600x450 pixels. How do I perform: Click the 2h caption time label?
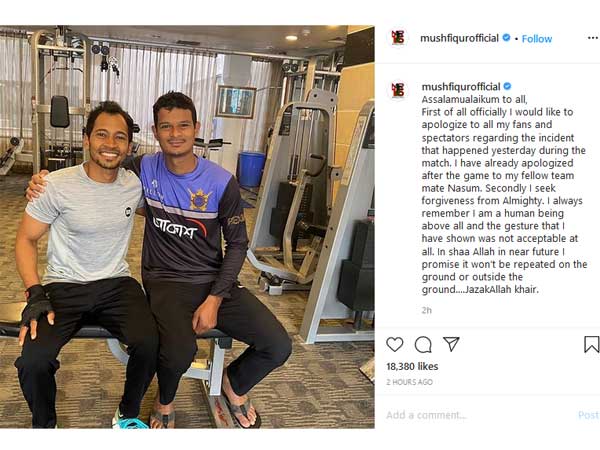coord(427,310)
